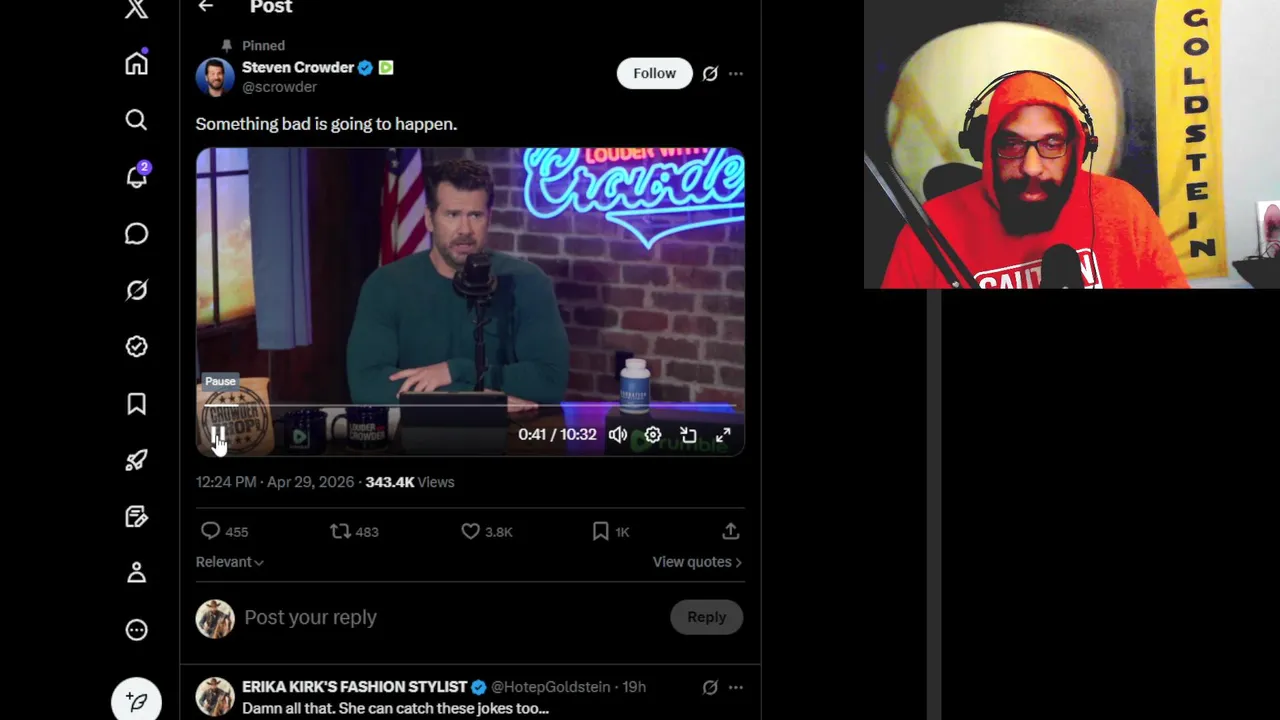The image size is (1280, 720).
Task: Seek on the video progress bar
Action: (470, 407)
